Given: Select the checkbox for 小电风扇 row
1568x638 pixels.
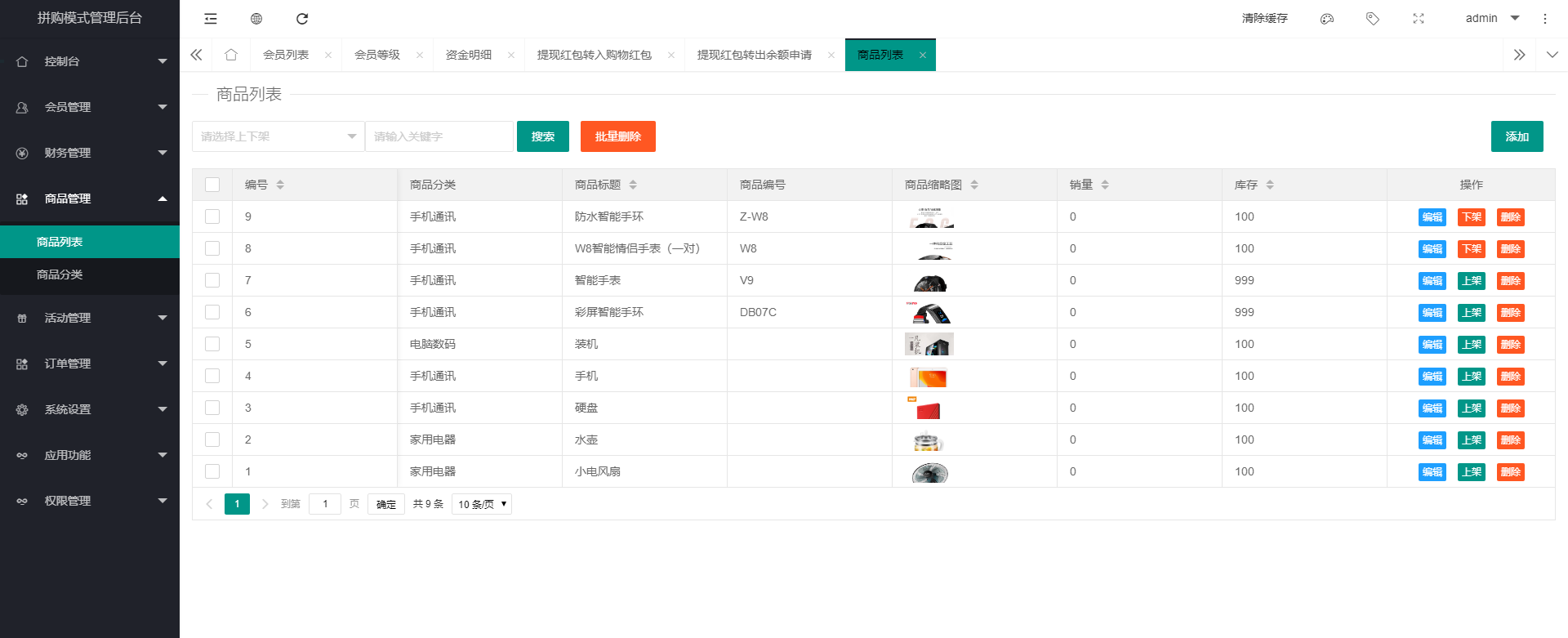Looking at the screenshot, I should (x=212, y=471).
